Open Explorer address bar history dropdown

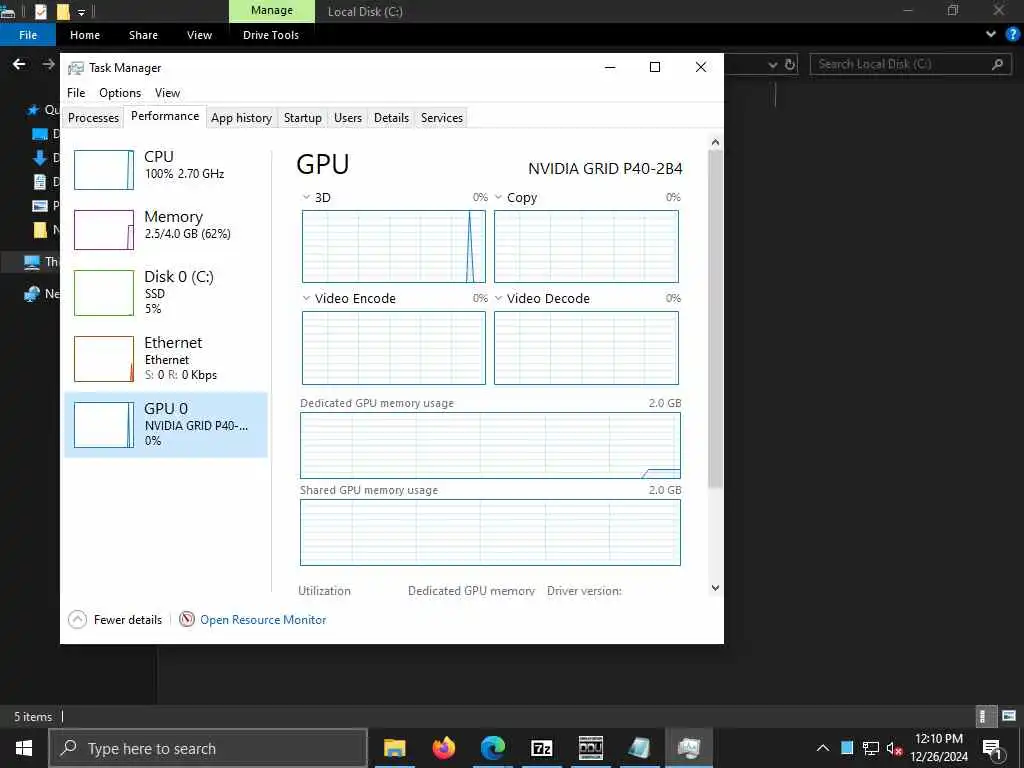[x=773, y=65]
